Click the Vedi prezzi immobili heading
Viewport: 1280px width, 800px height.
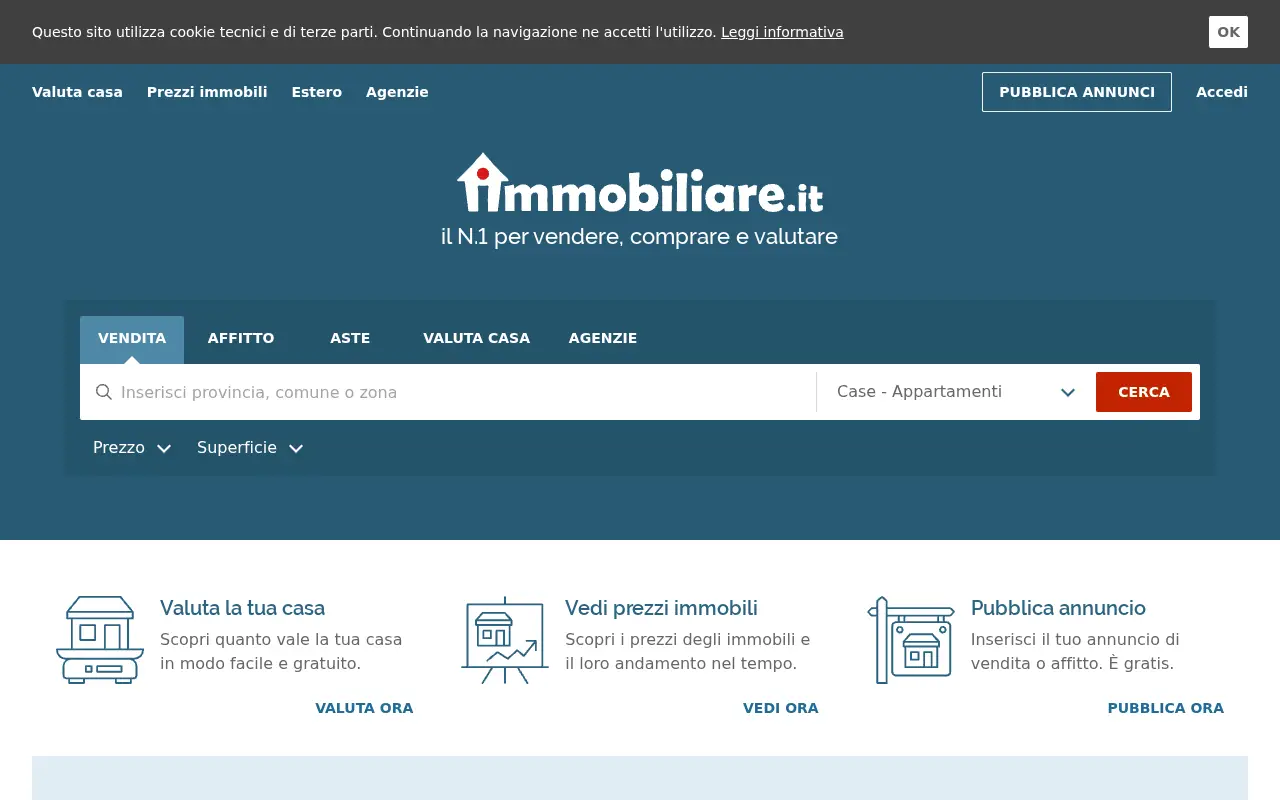tap(661, 608)
